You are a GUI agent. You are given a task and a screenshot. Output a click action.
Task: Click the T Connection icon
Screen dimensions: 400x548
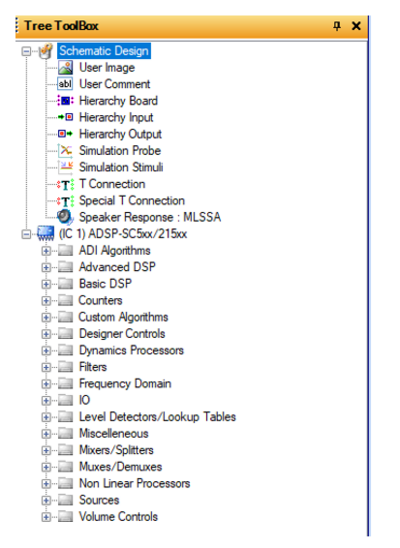pos(65,184)
